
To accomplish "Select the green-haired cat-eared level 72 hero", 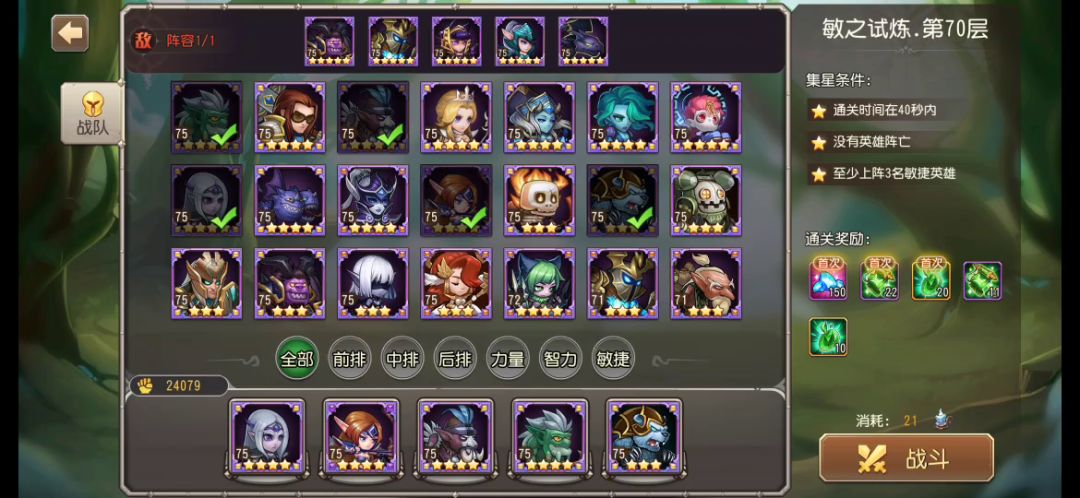I will (x=539, y=284).
